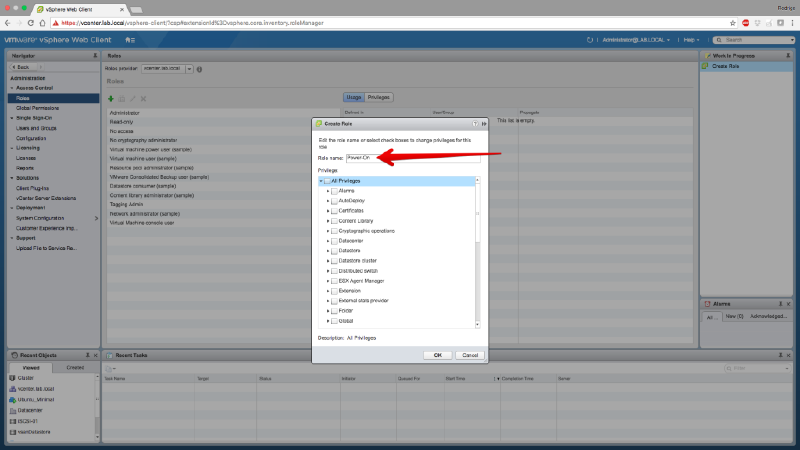
Task: Click the info icon beside roles provider
Action: tap(199, 69)
